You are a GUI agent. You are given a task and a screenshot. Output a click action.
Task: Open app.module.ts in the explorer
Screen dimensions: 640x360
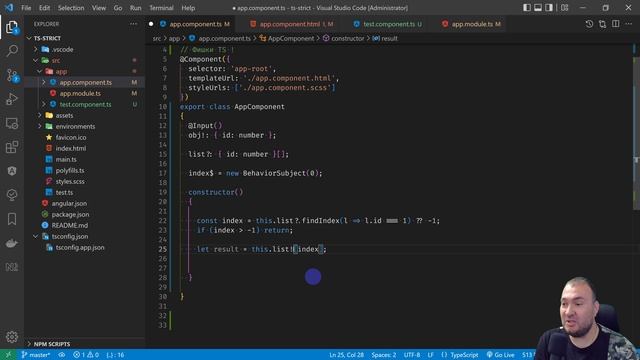(x=80, y=93)
